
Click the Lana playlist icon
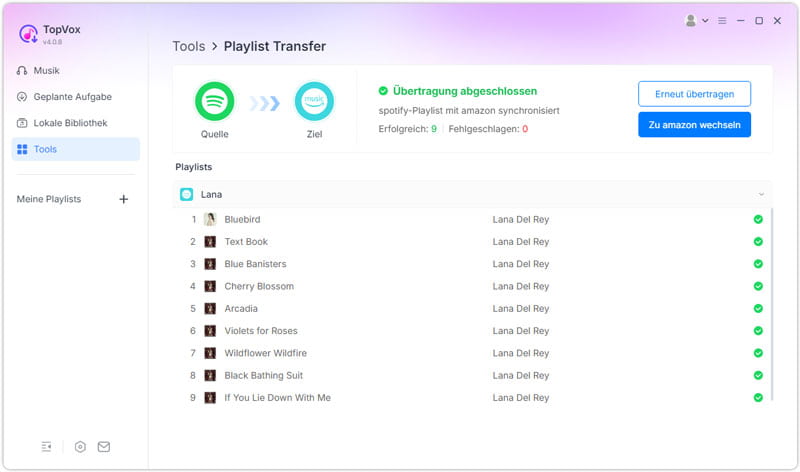tap(186, 194)
